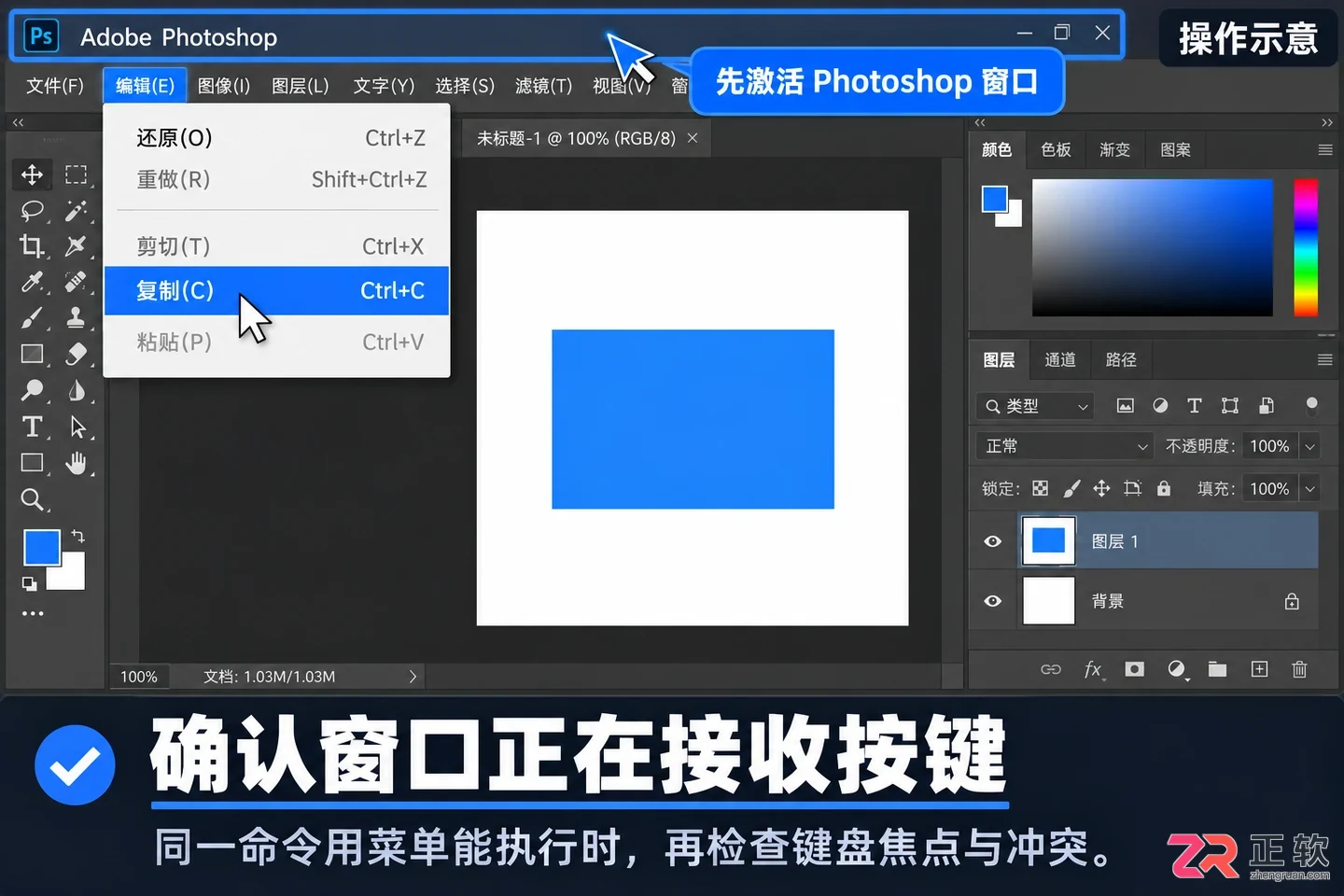Select the Blur droplet tool
1344x896 pixels.
(76, 389)
